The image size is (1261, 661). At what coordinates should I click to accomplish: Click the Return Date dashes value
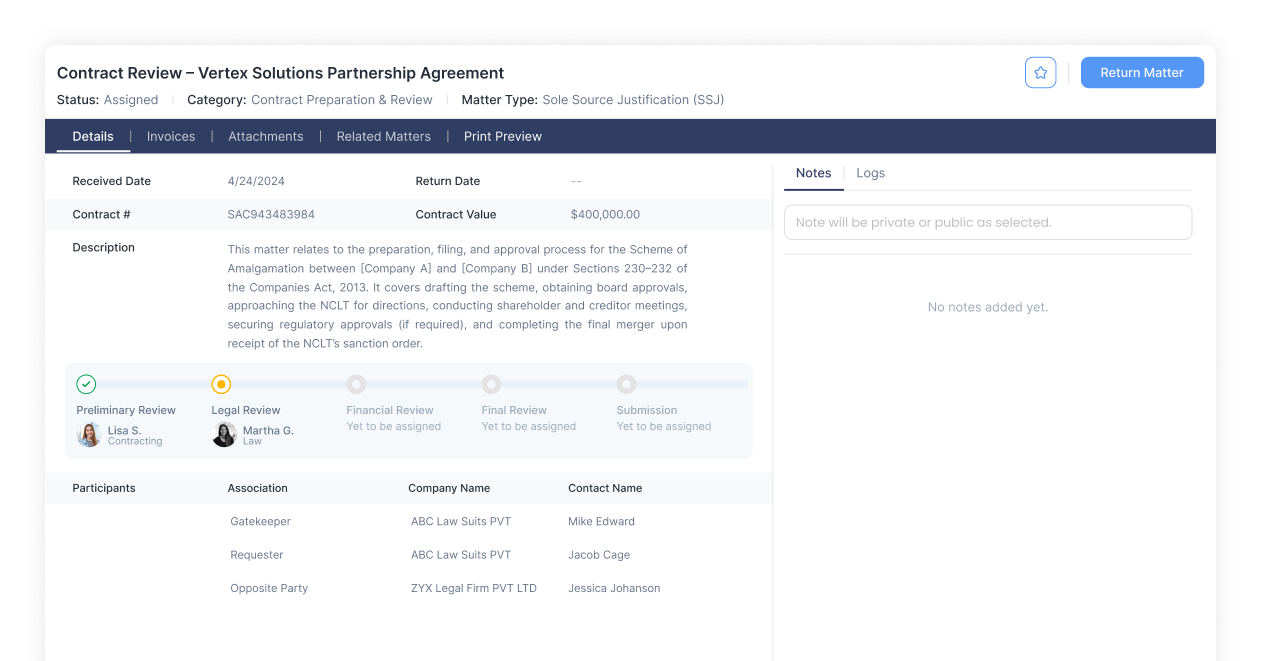point(576,181)
